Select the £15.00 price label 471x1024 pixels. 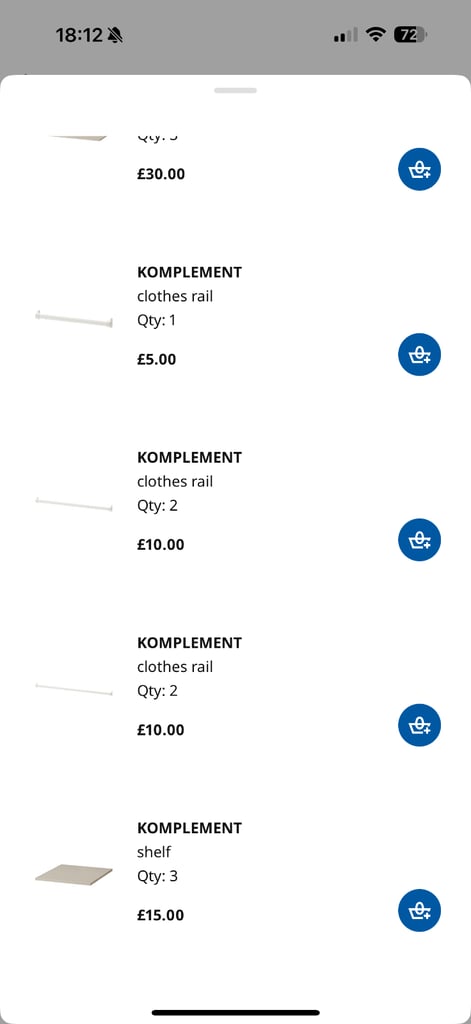(x=161, y=915)
